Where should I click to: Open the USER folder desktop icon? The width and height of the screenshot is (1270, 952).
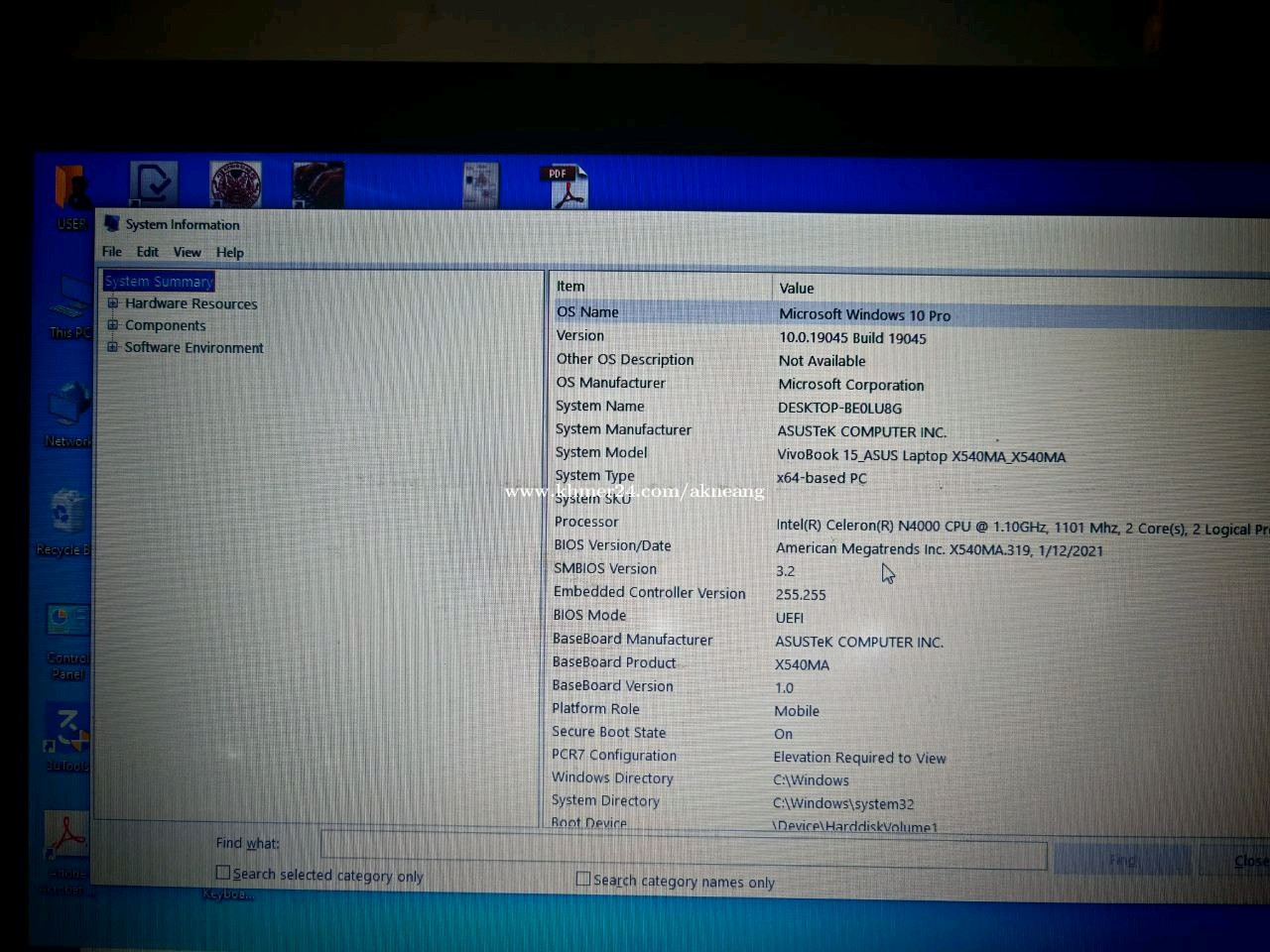[x=71, y=196]
